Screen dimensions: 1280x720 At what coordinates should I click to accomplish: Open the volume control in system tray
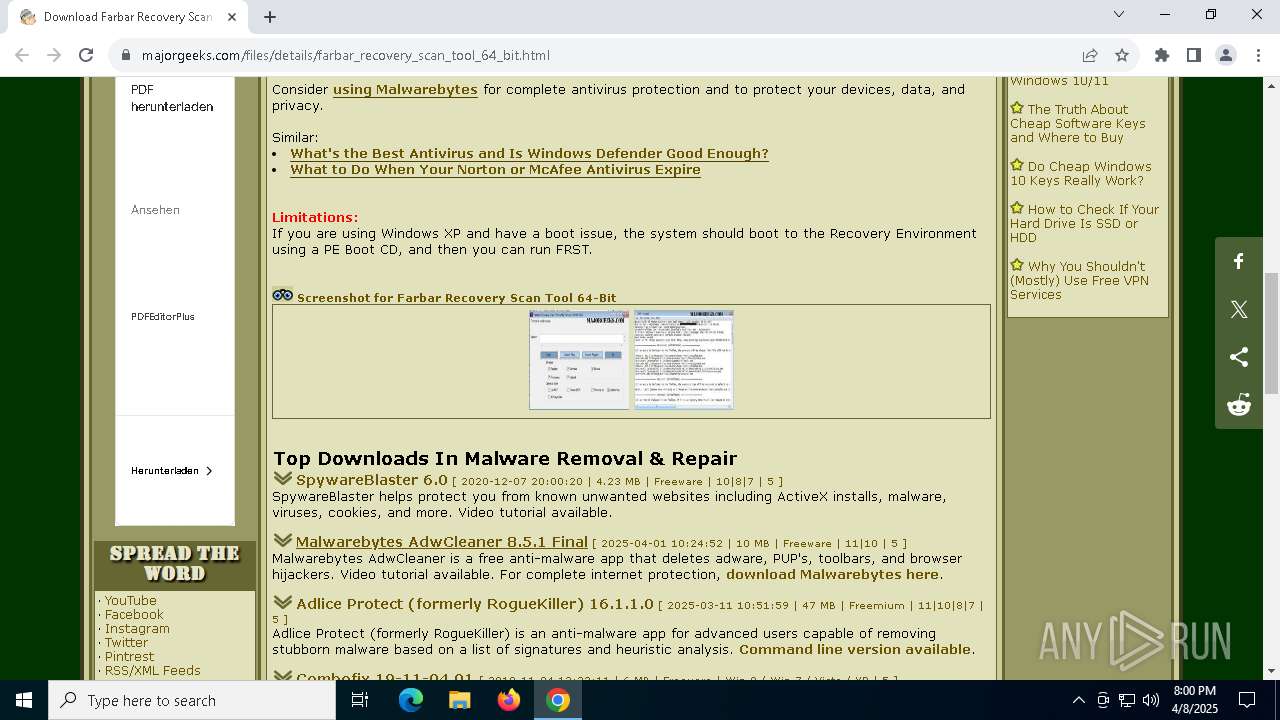[1151, 700]
